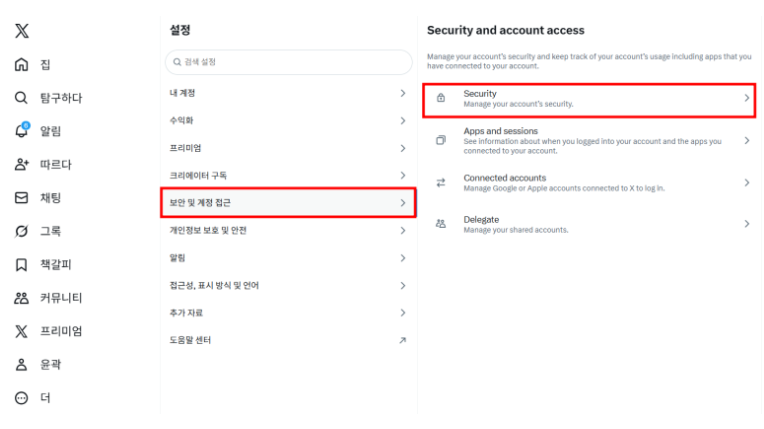Select 보안 및 계정 접근 menu item
Viewport: 764px width, 429px height.
287,203
